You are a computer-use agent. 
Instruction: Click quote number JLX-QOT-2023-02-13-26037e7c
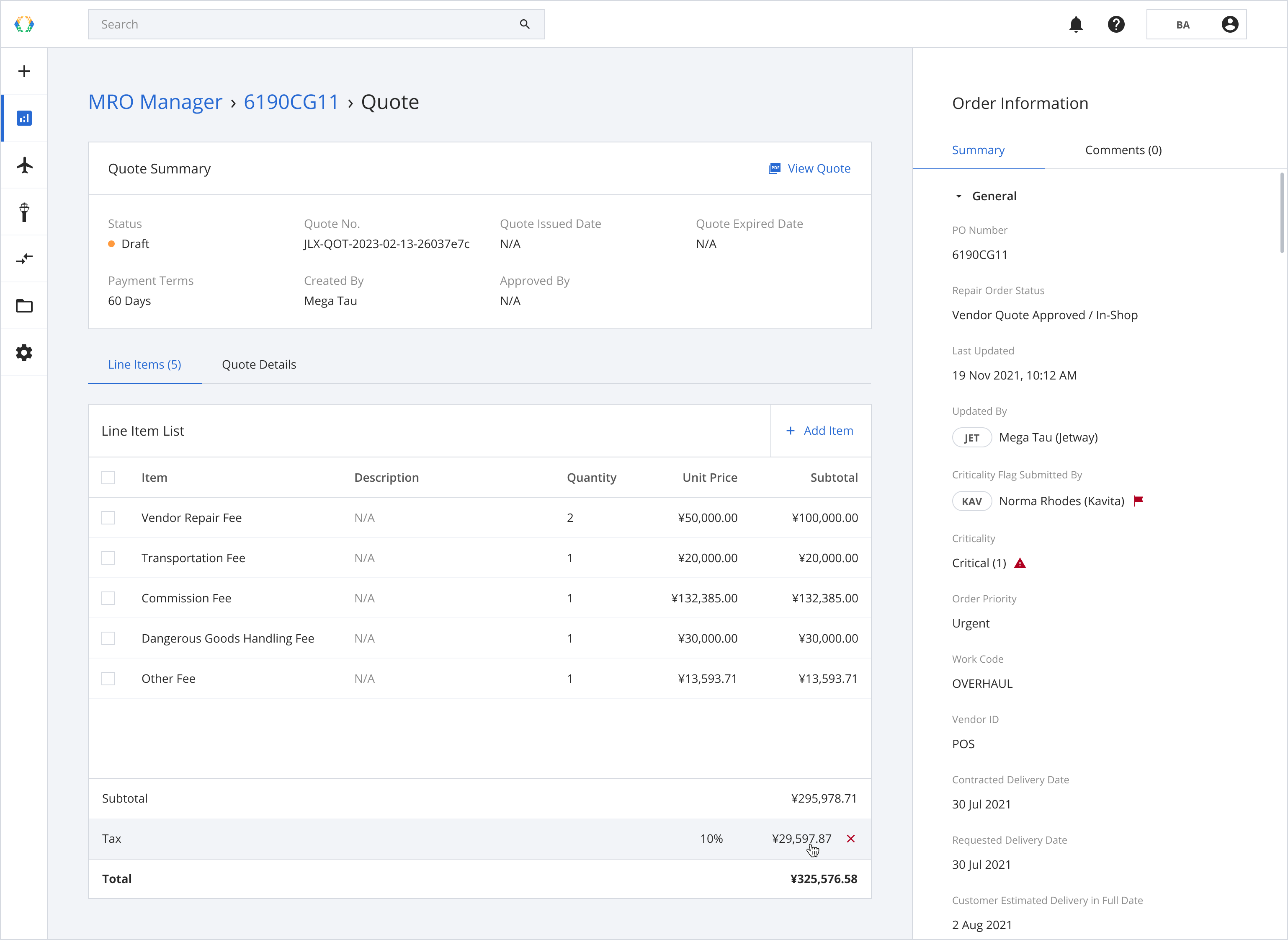pos(386,244)
